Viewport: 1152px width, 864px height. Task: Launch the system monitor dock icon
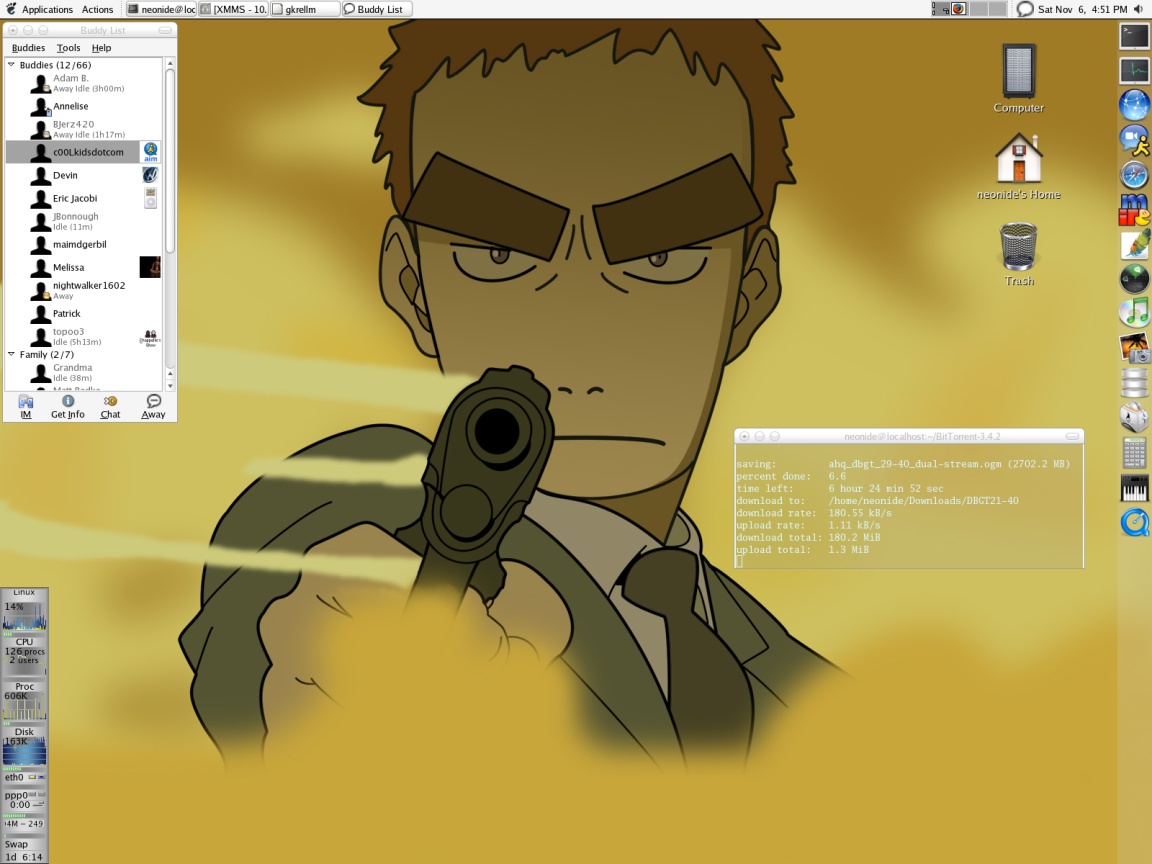click(x=1134, y=71)
